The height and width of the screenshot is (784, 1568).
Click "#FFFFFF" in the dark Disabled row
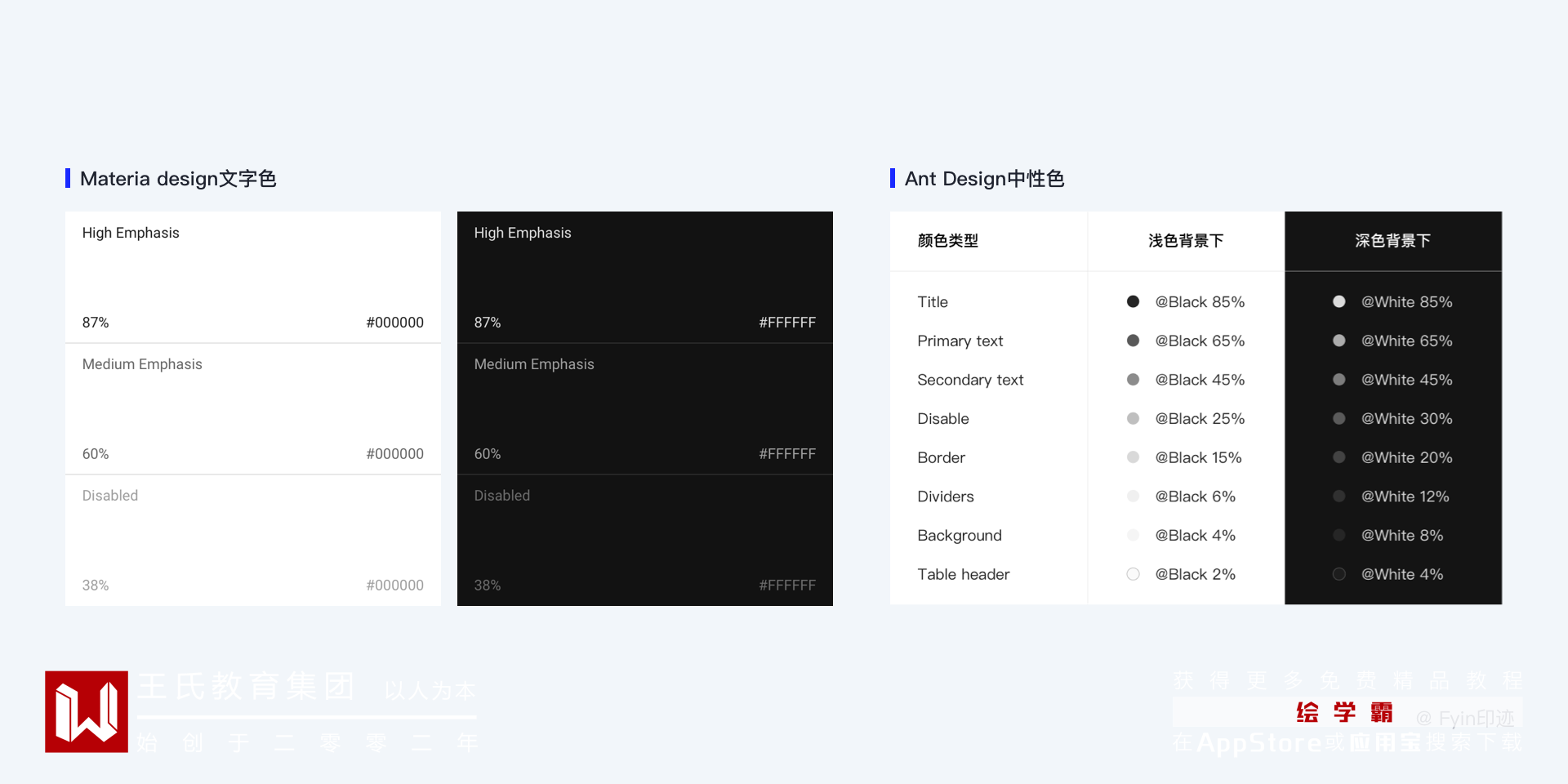pos(787,586)
